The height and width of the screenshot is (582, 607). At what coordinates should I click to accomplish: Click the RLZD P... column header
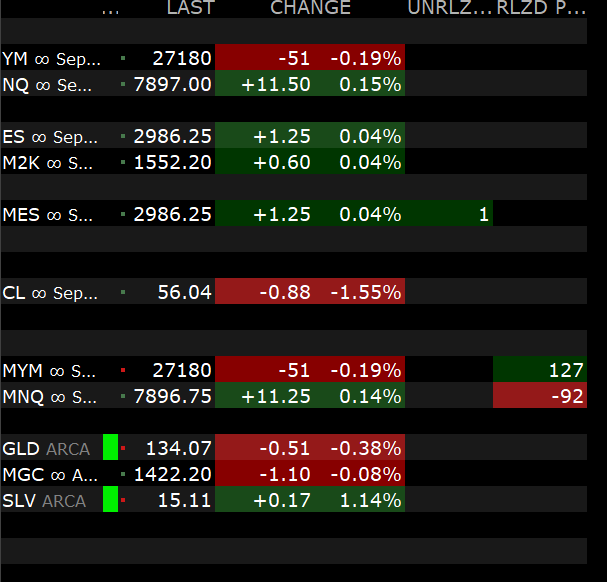coord(541,8)
